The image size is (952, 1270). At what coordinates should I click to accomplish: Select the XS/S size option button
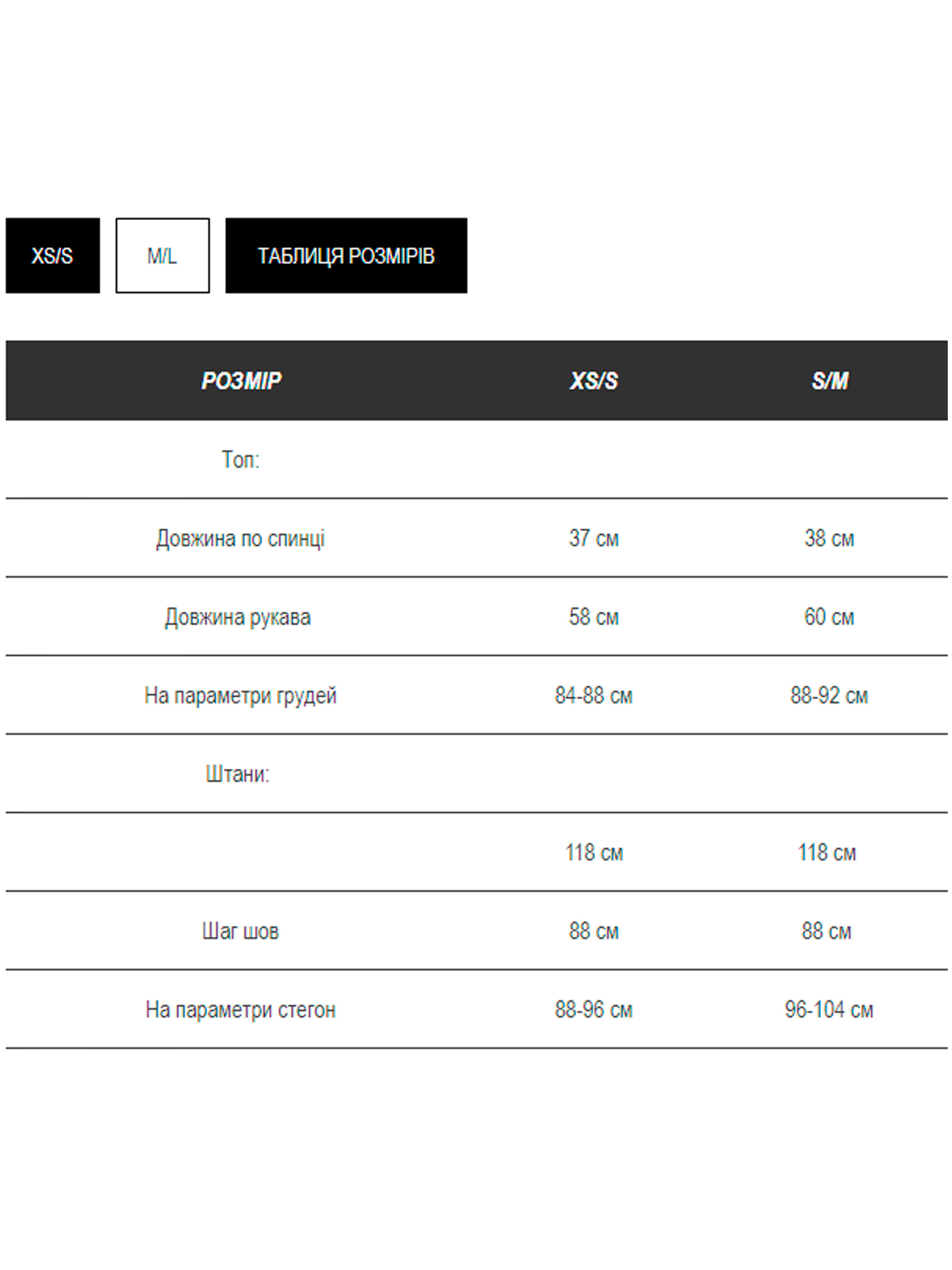pos(52,255)
